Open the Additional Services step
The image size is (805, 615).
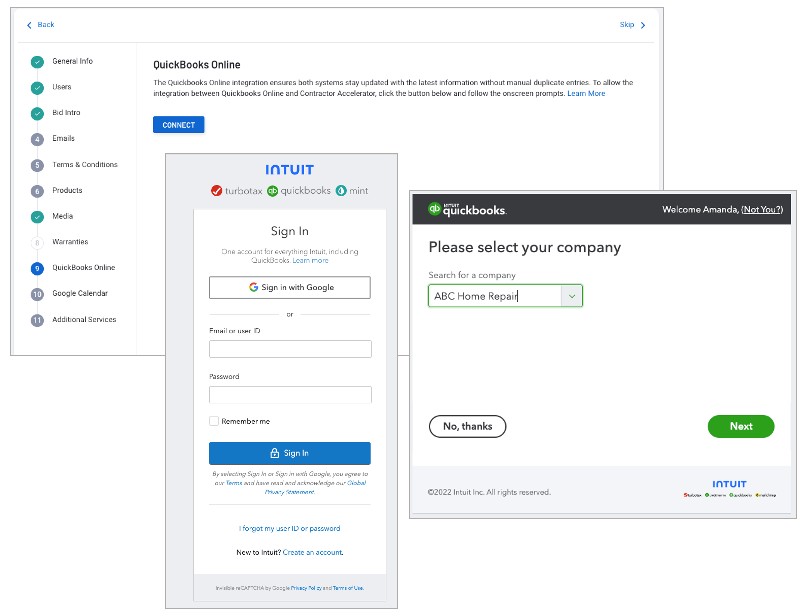click(86, 319)
